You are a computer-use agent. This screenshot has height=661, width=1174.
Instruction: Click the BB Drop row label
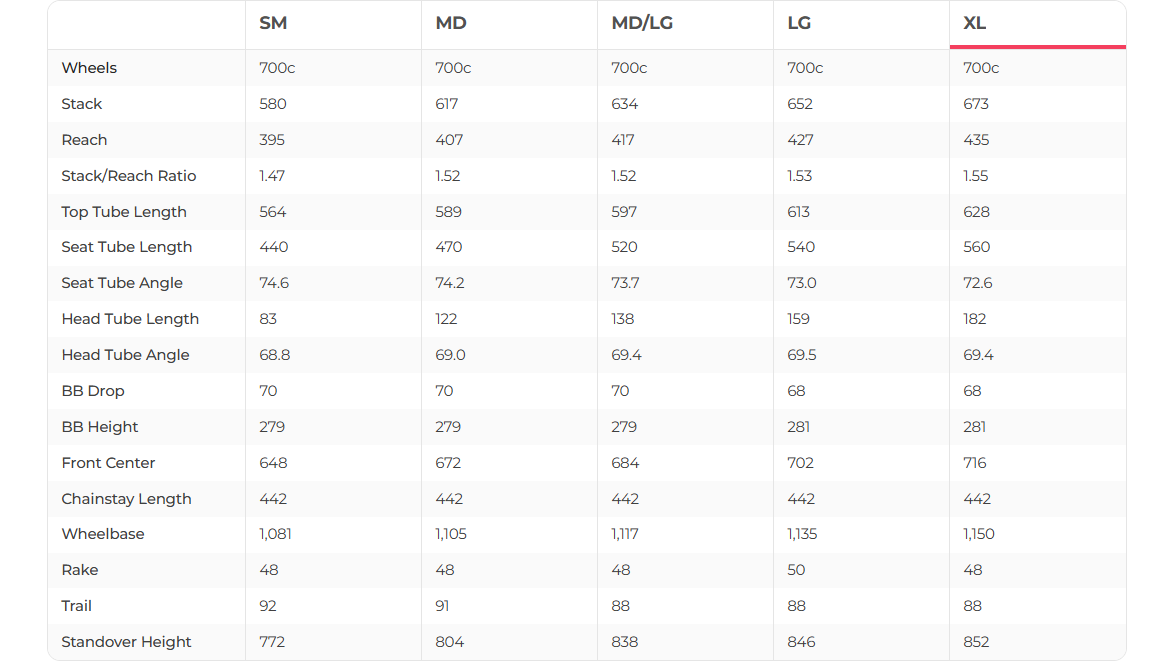click(93, 391)
